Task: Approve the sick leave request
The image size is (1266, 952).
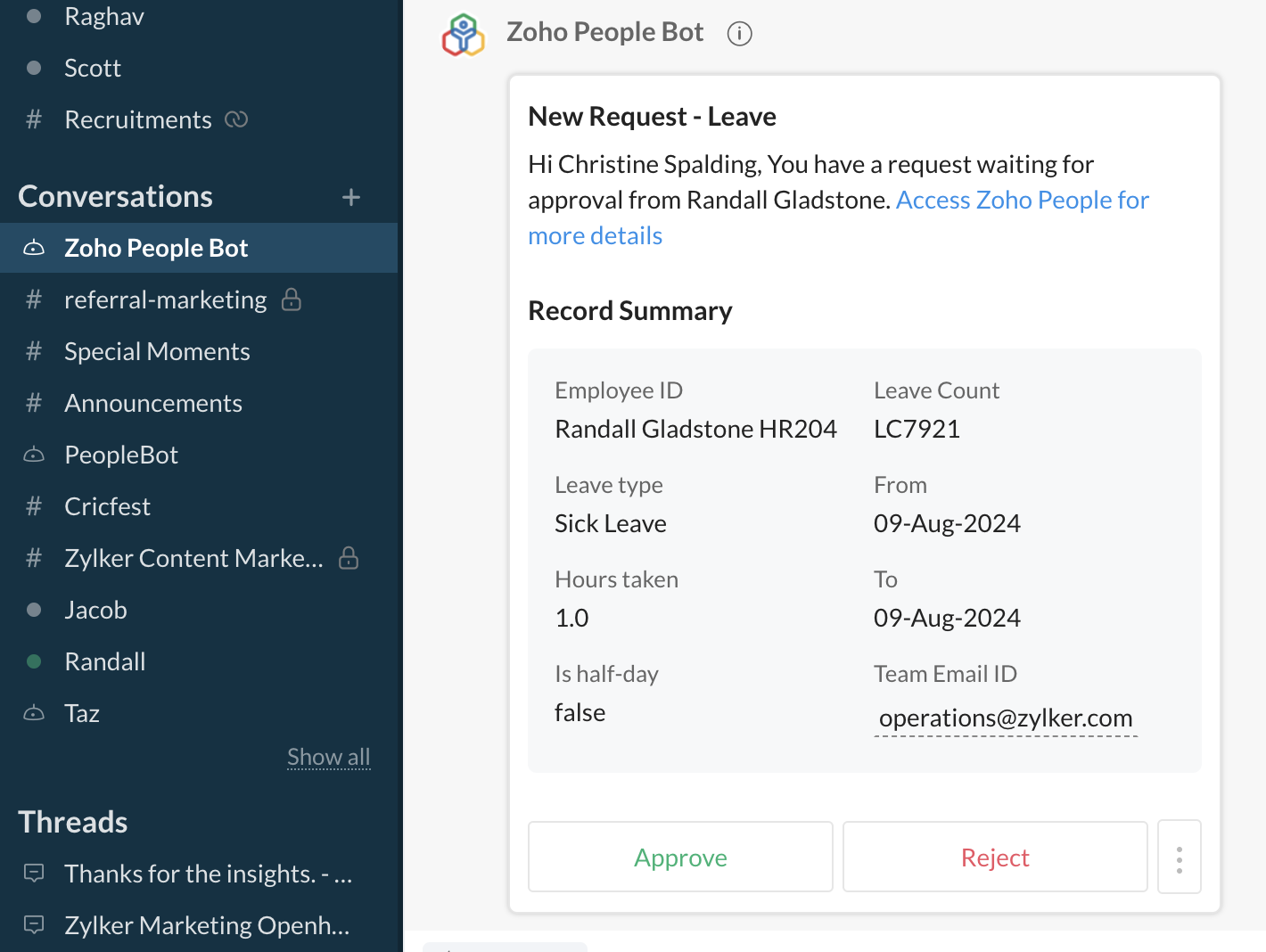Action: [680, 857]
